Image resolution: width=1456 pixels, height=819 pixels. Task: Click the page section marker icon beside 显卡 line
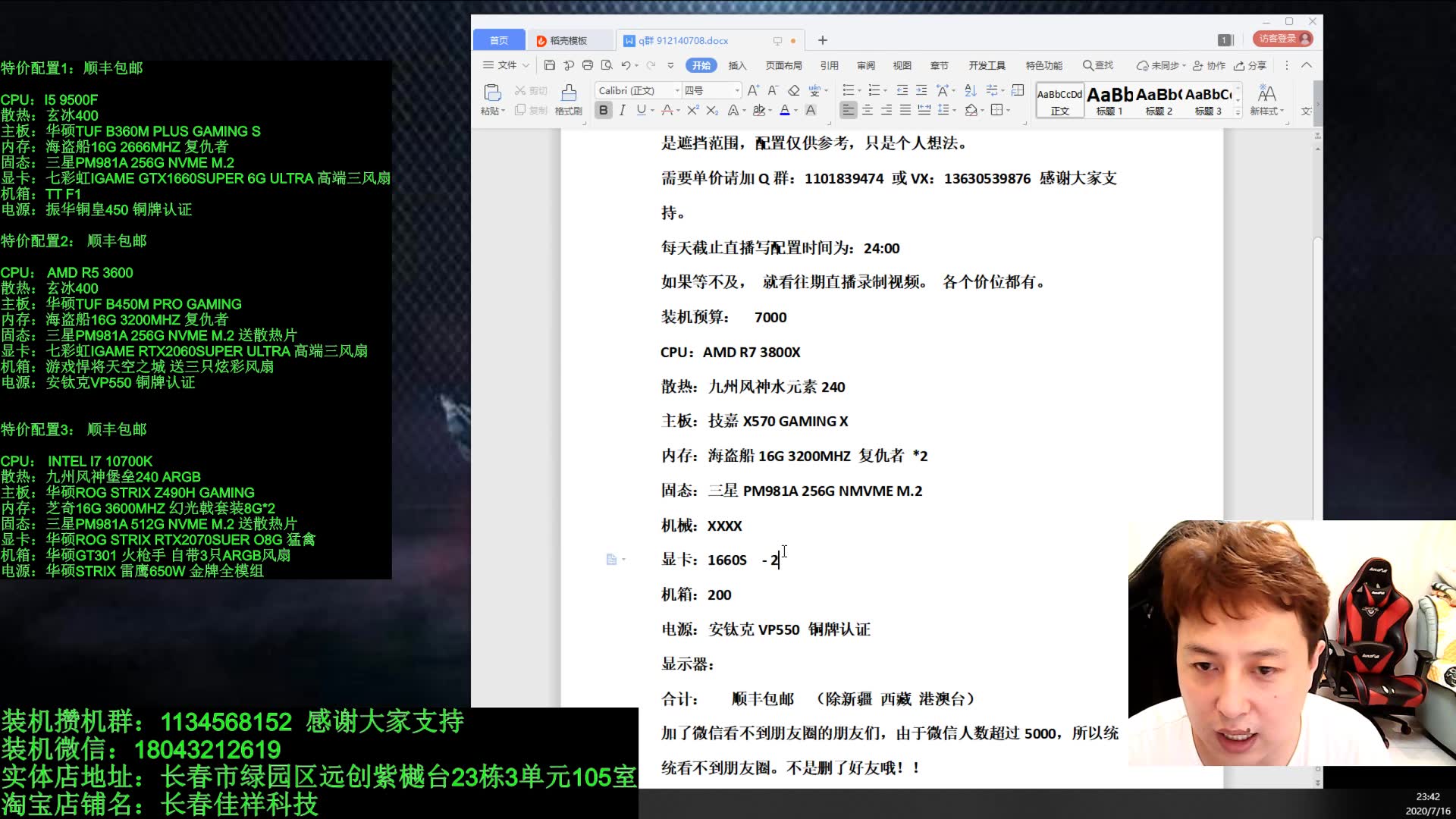pos(611,560)
